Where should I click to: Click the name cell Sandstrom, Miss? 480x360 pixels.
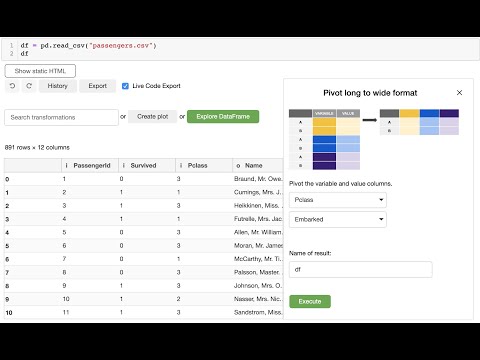[258, 312]
